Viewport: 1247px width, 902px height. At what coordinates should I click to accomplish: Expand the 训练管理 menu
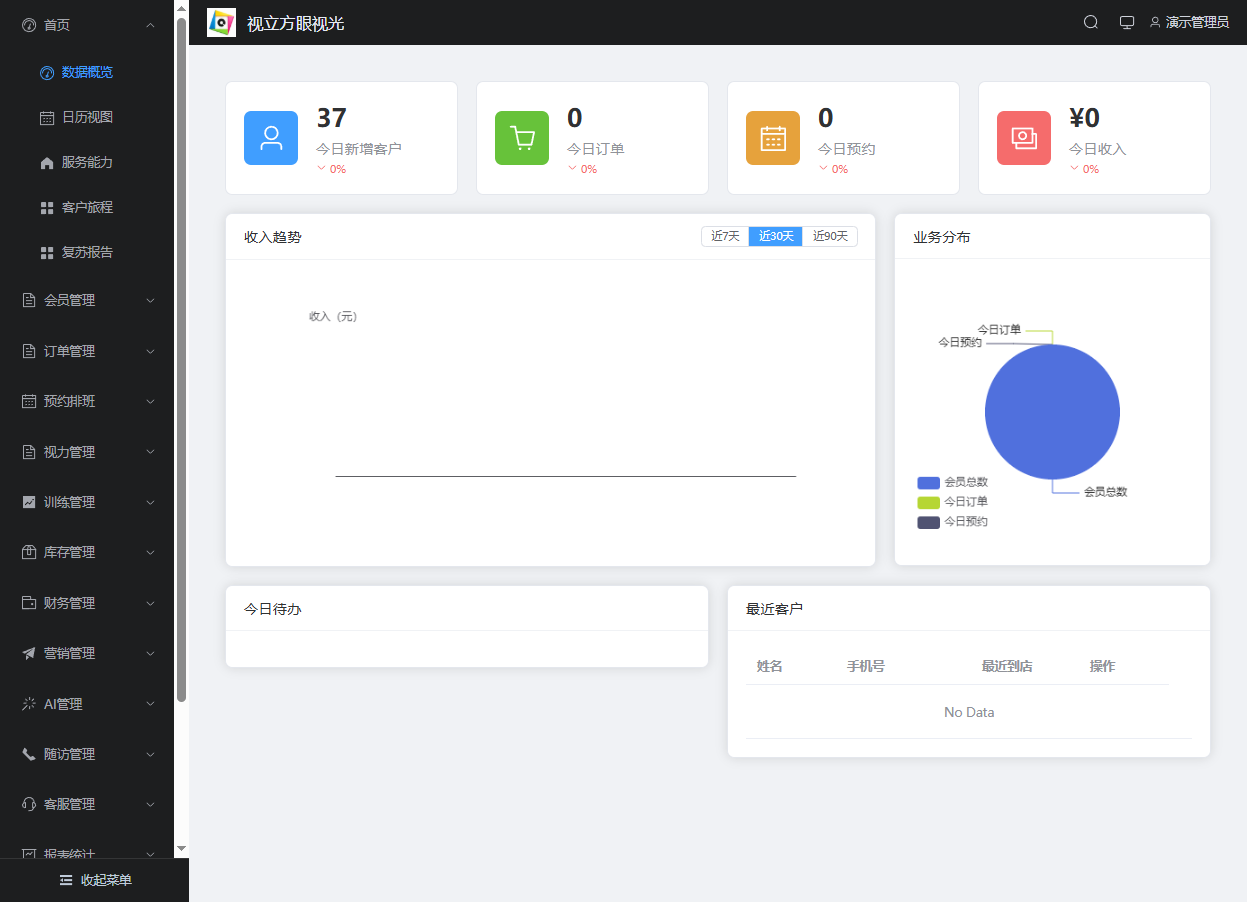pos(87,502)
